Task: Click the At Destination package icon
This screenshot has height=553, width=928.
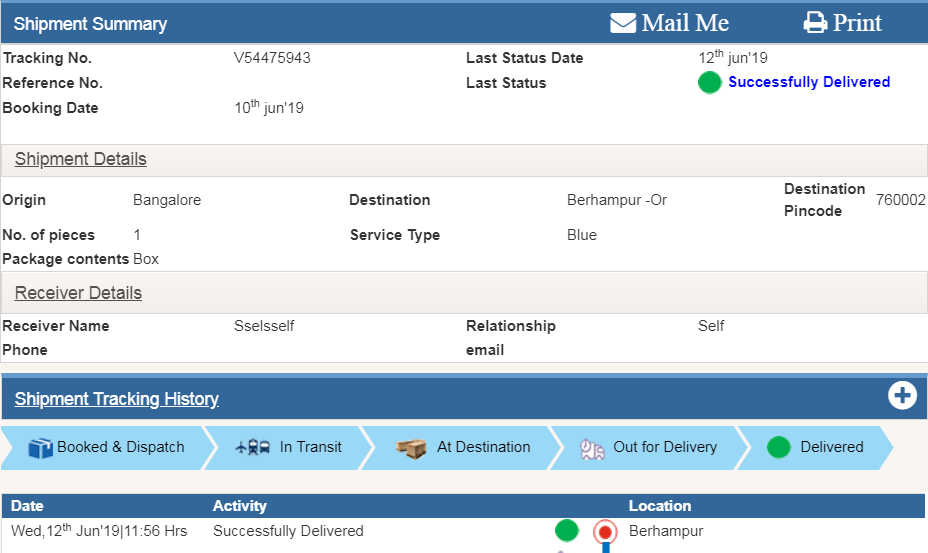Action: (411, 448)
